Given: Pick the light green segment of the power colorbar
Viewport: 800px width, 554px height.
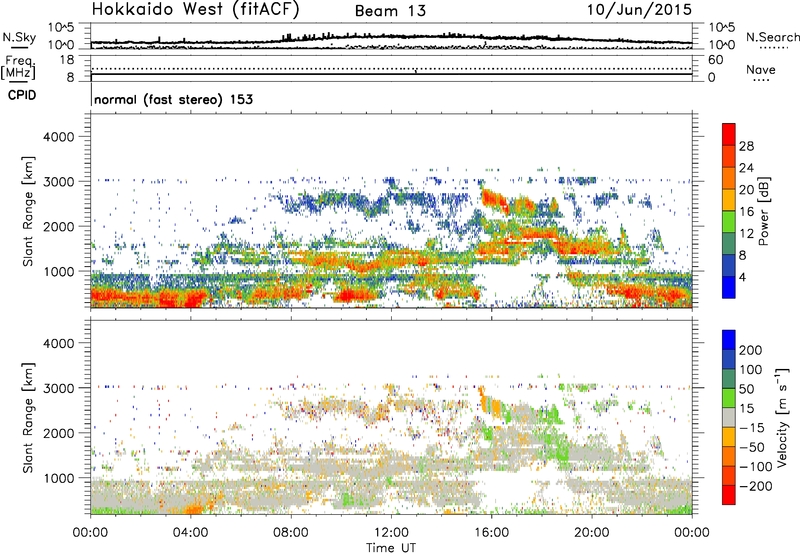Looking at the screenshot, I should [729, 222].
